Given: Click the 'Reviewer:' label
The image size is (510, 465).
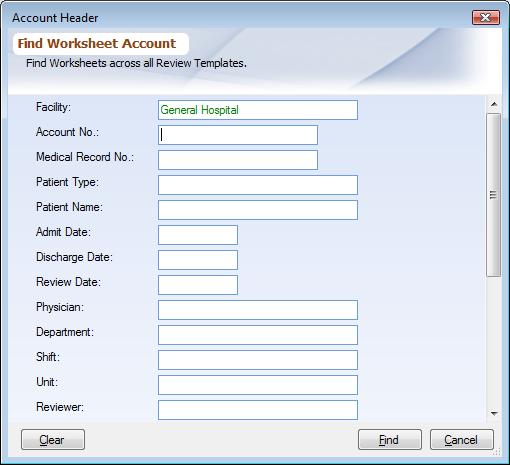Looking at the screenshot, I should point(60,407).
